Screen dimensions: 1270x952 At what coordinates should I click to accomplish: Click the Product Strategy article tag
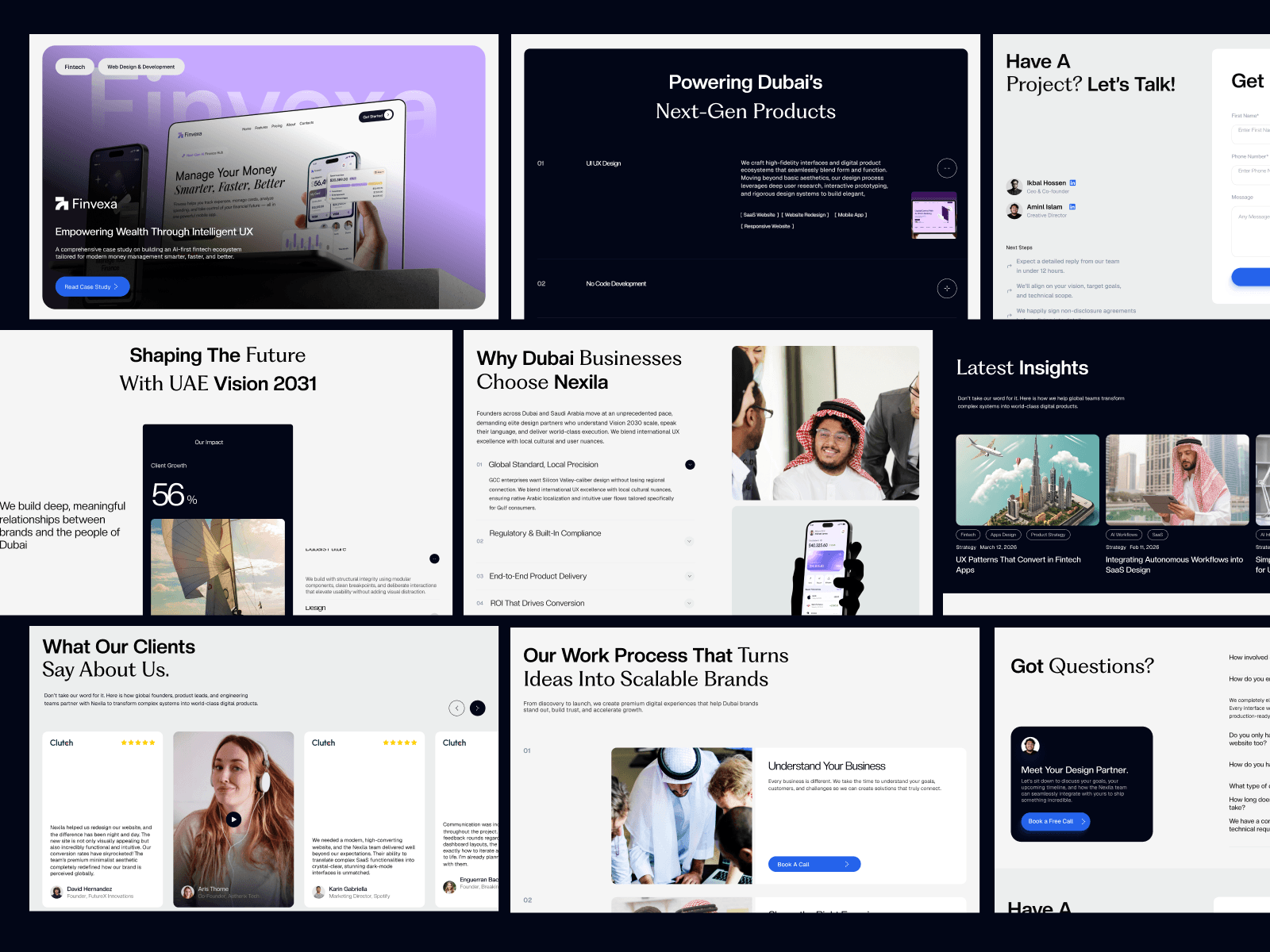point(1048,535)
